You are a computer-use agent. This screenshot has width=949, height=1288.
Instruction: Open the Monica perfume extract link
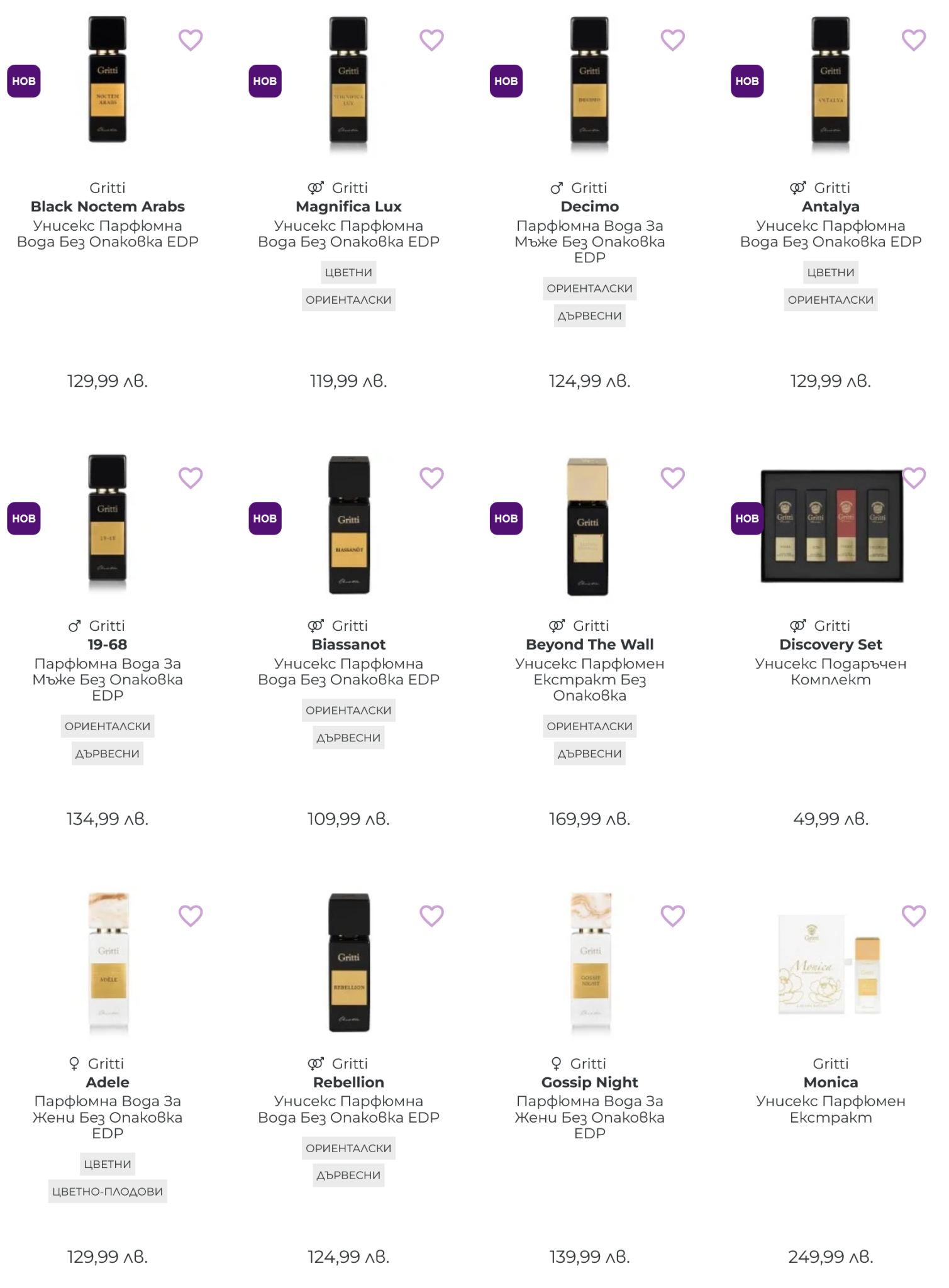(x=830, y=1082)
